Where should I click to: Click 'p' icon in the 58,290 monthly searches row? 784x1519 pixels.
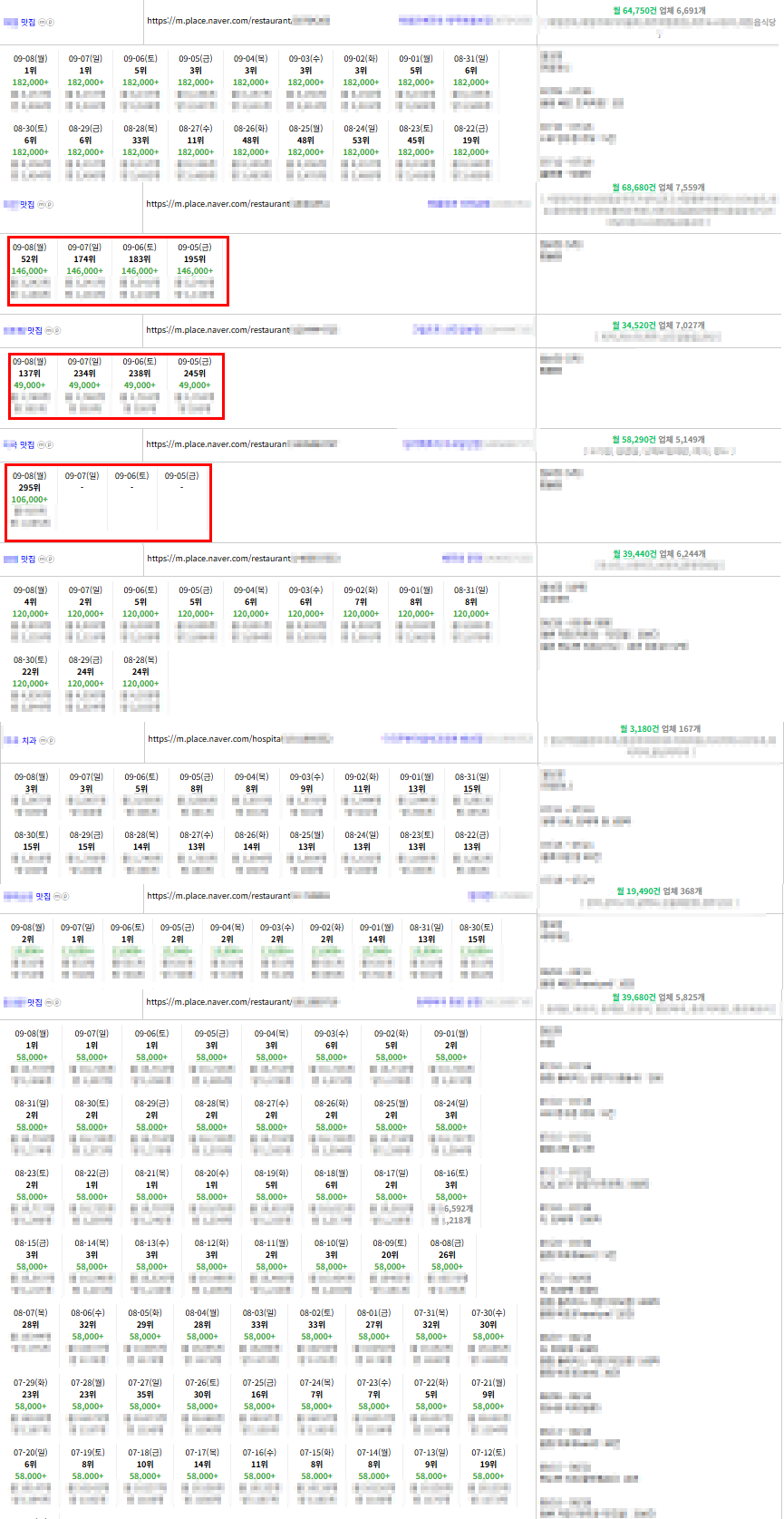click(49, 445)
